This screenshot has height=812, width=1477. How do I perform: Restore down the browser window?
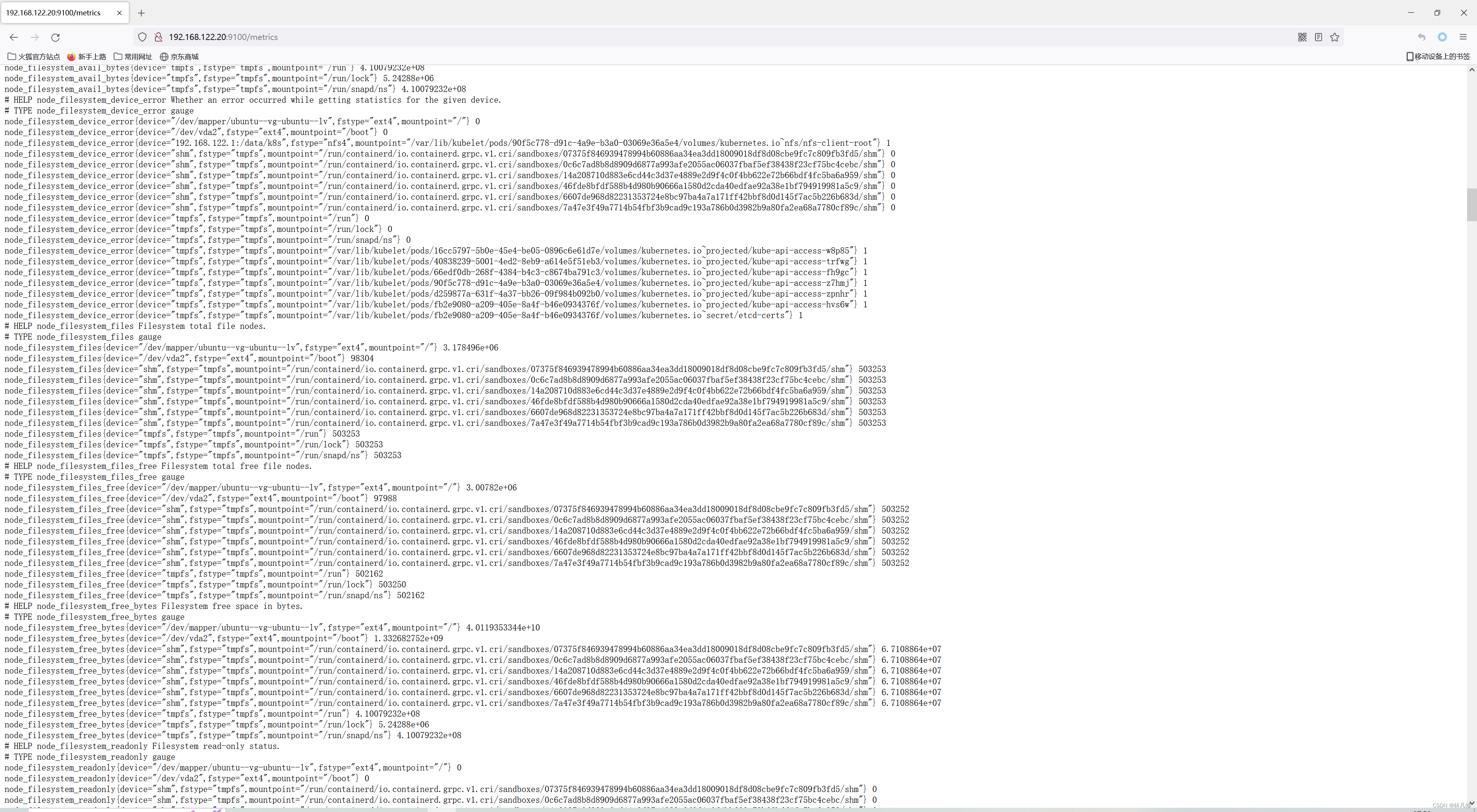click(1437, 13)
